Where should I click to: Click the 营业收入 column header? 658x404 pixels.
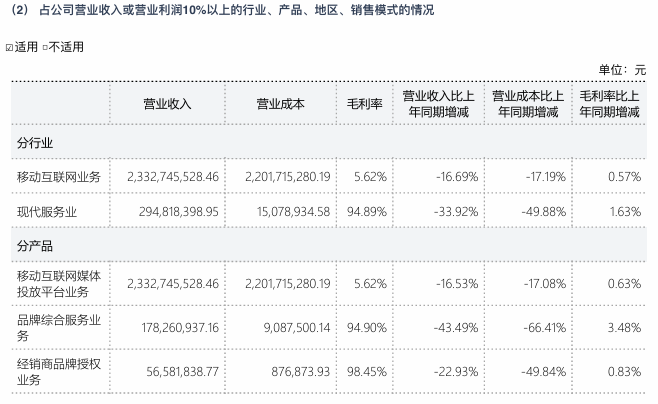pyautogui.click(x=167, y=103)
